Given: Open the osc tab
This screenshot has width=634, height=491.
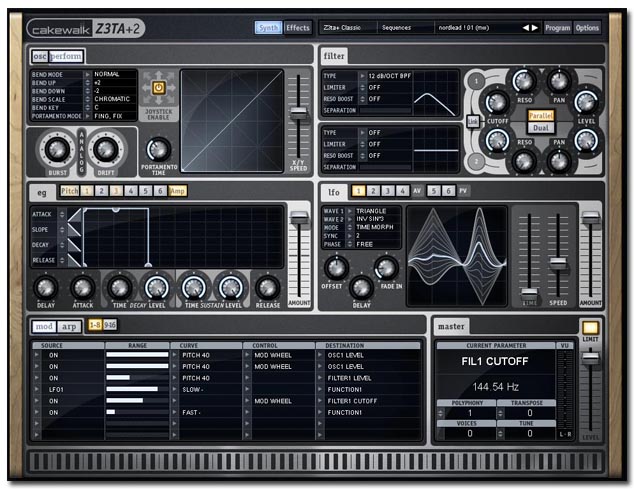Looking at the screenshot, I should tap(40, 56).
